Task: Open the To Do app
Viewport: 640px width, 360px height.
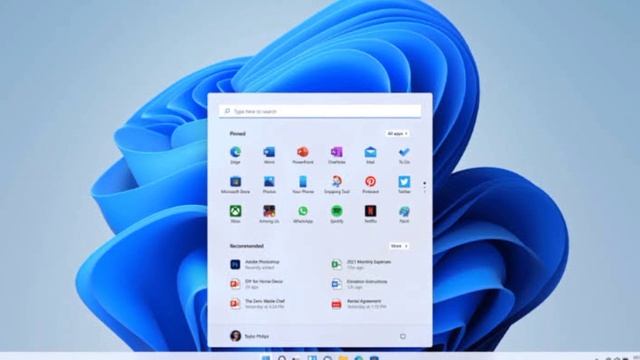Action: 404,155
